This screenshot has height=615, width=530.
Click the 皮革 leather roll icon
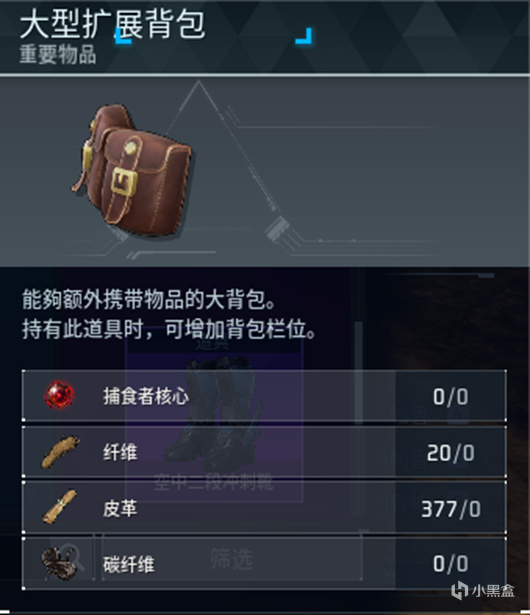coord(59,507)
